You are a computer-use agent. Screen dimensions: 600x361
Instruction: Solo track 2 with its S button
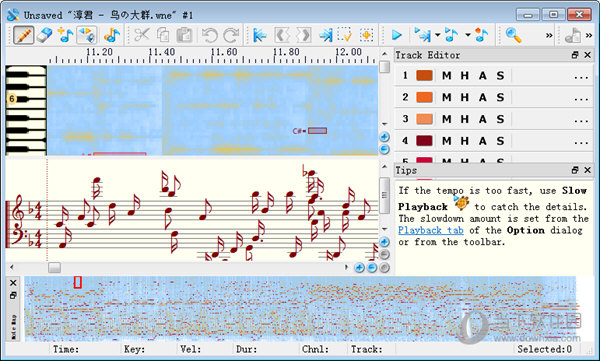[500, 97]
